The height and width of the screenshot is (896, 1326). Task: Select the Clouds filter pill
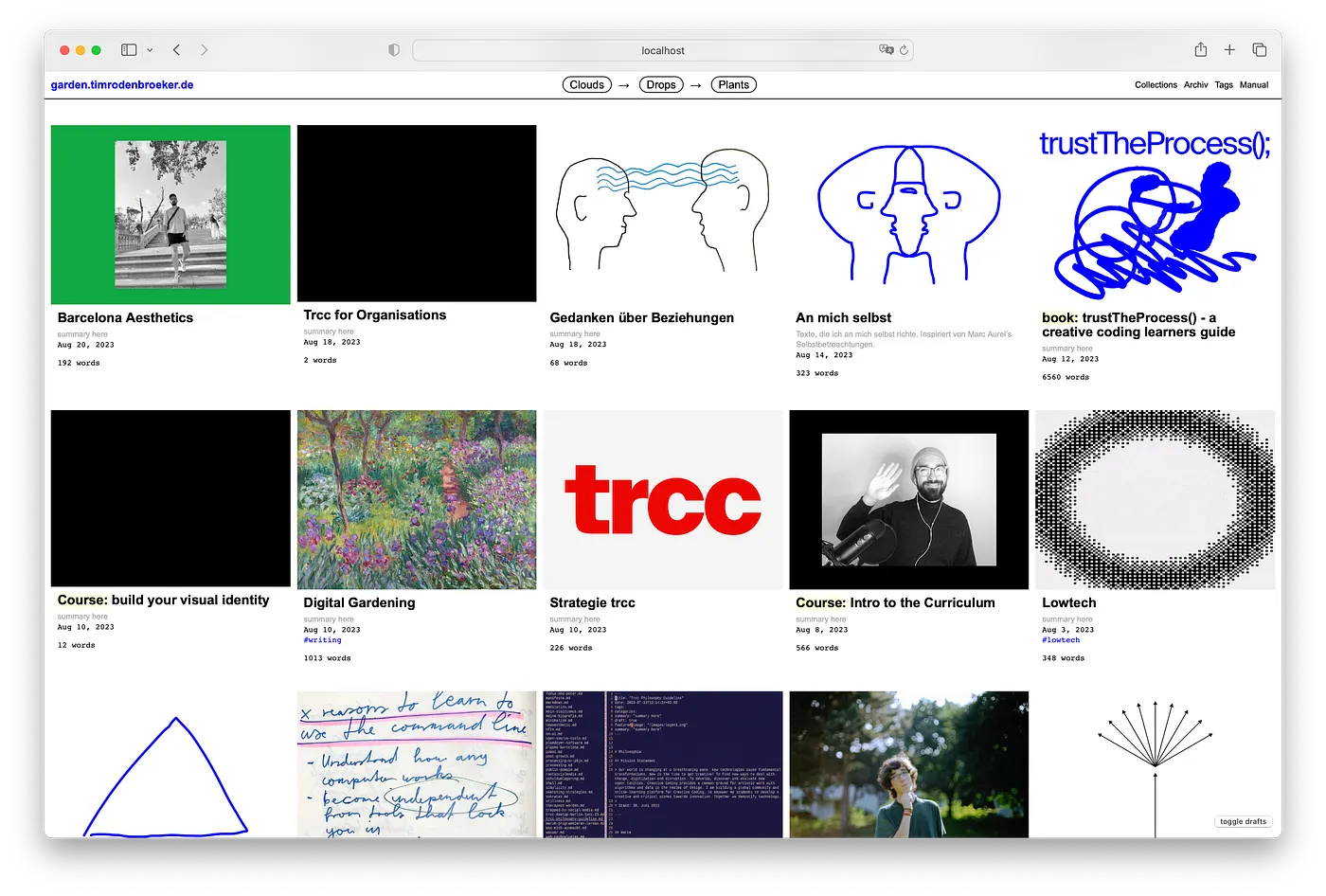[x=587, y=85]
